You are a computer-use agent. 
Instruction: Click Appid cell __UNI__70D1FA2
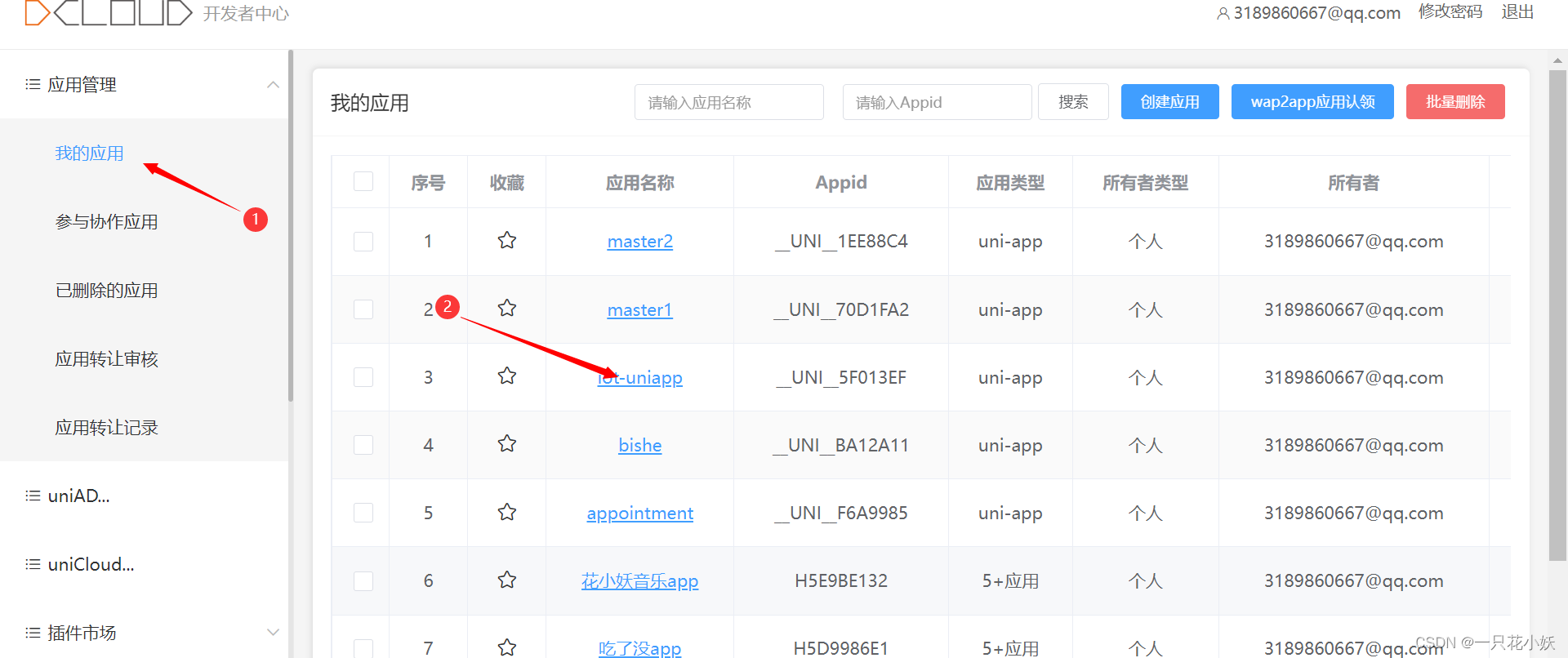tap(841, 310)
